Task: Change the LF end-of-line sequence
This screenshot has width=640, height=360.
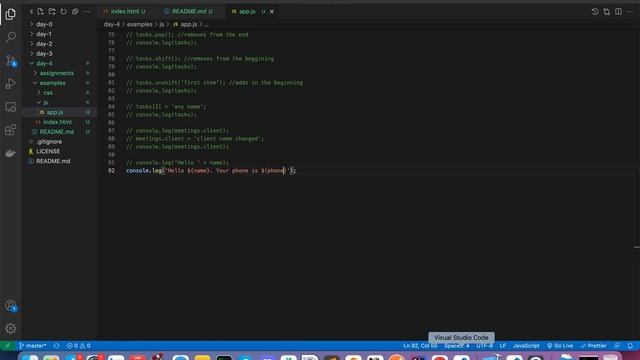Action: coord(503,346)
